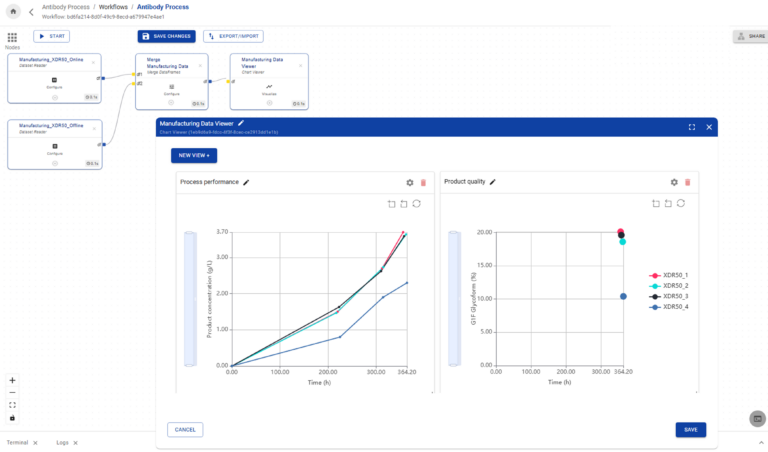The height and width of the screenshot is (452, 768).
Task: Reset zoom on the Process performance chart
Action: click(416, 203)
